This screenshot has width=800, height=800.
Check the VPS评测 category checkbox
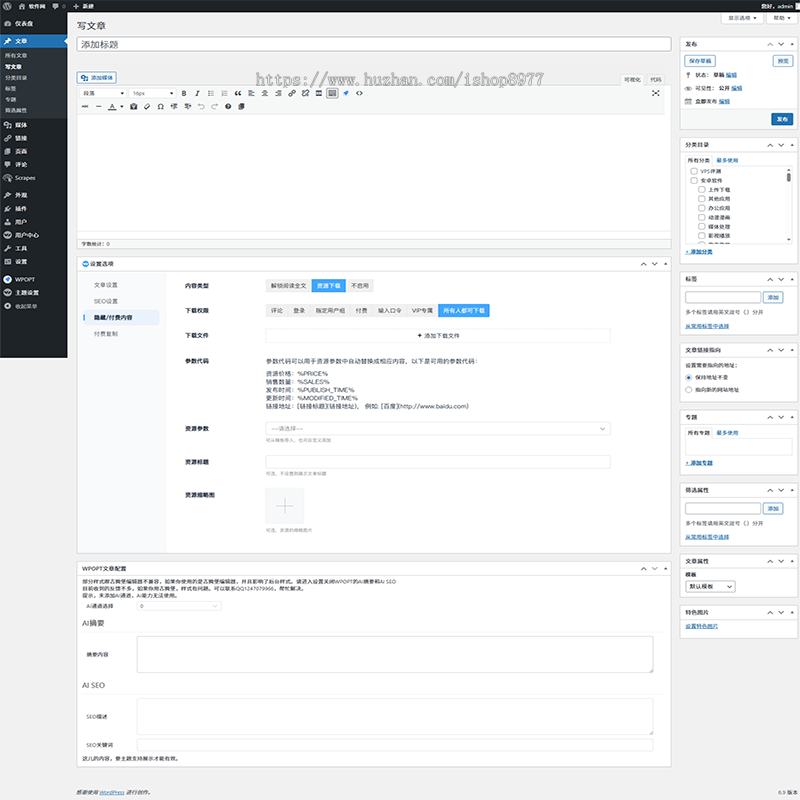(x=694, y=171)
